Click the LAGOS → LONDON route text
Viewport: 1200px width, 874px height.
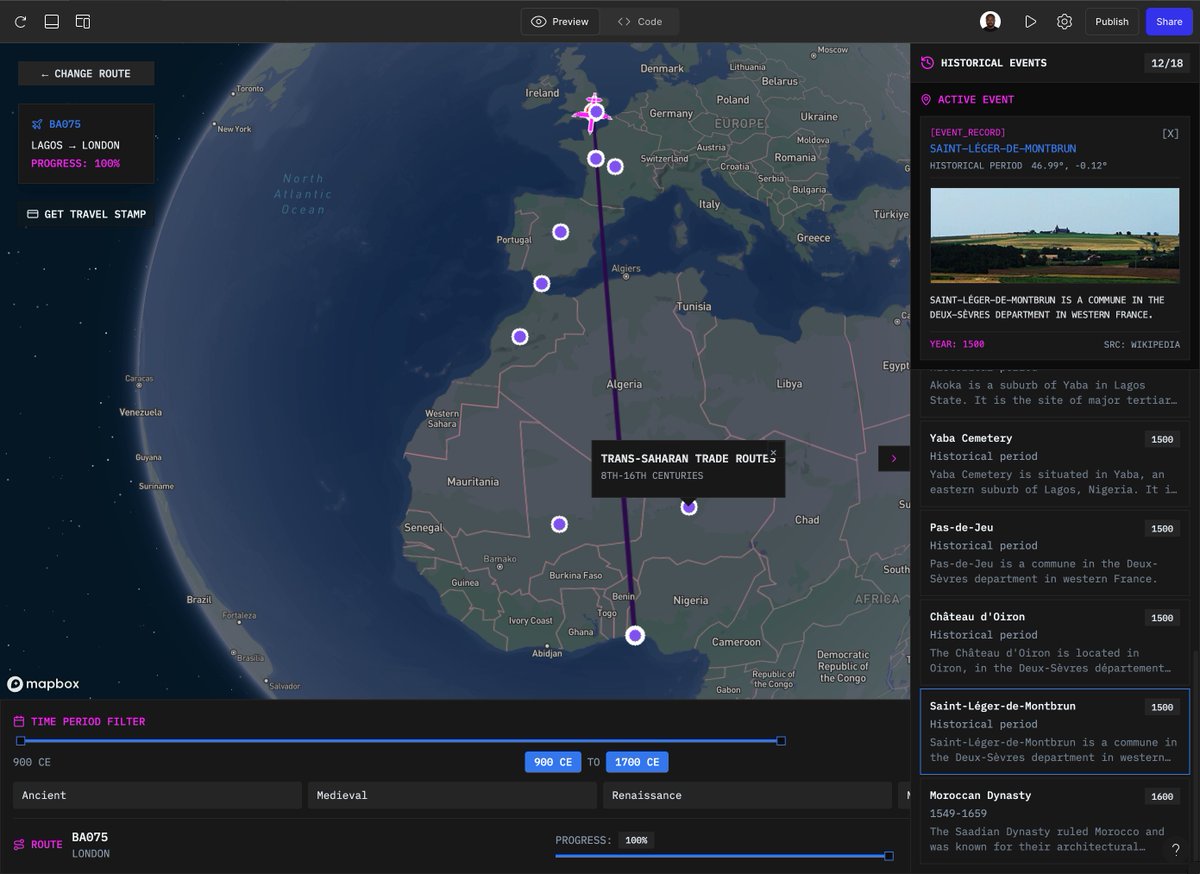(75, 145)
